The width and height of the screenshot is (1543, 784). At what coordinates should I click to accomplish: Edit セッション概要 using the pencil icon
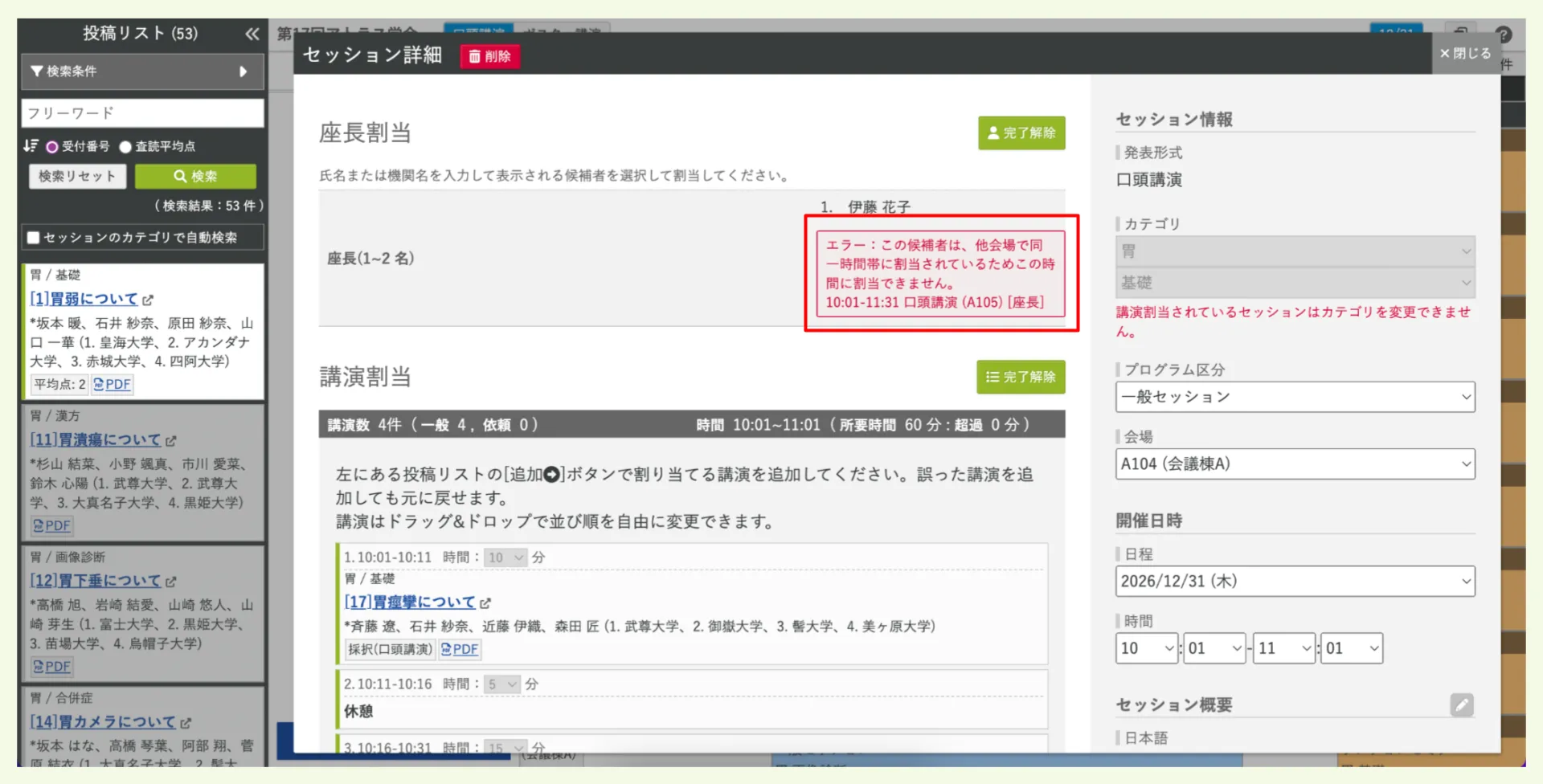1462,705
